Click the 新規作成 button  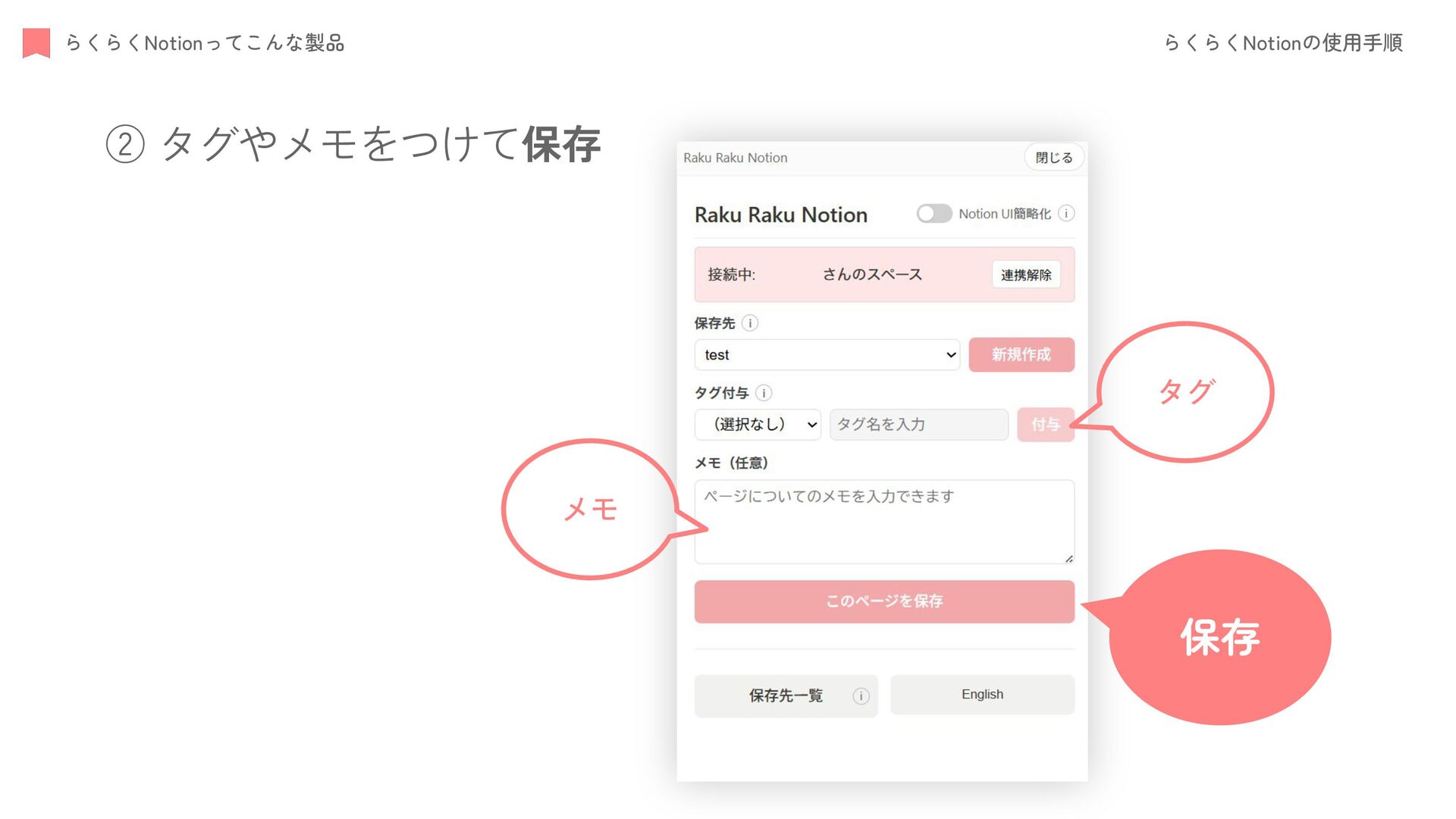pyautogui.click(x=1021, y=355)
